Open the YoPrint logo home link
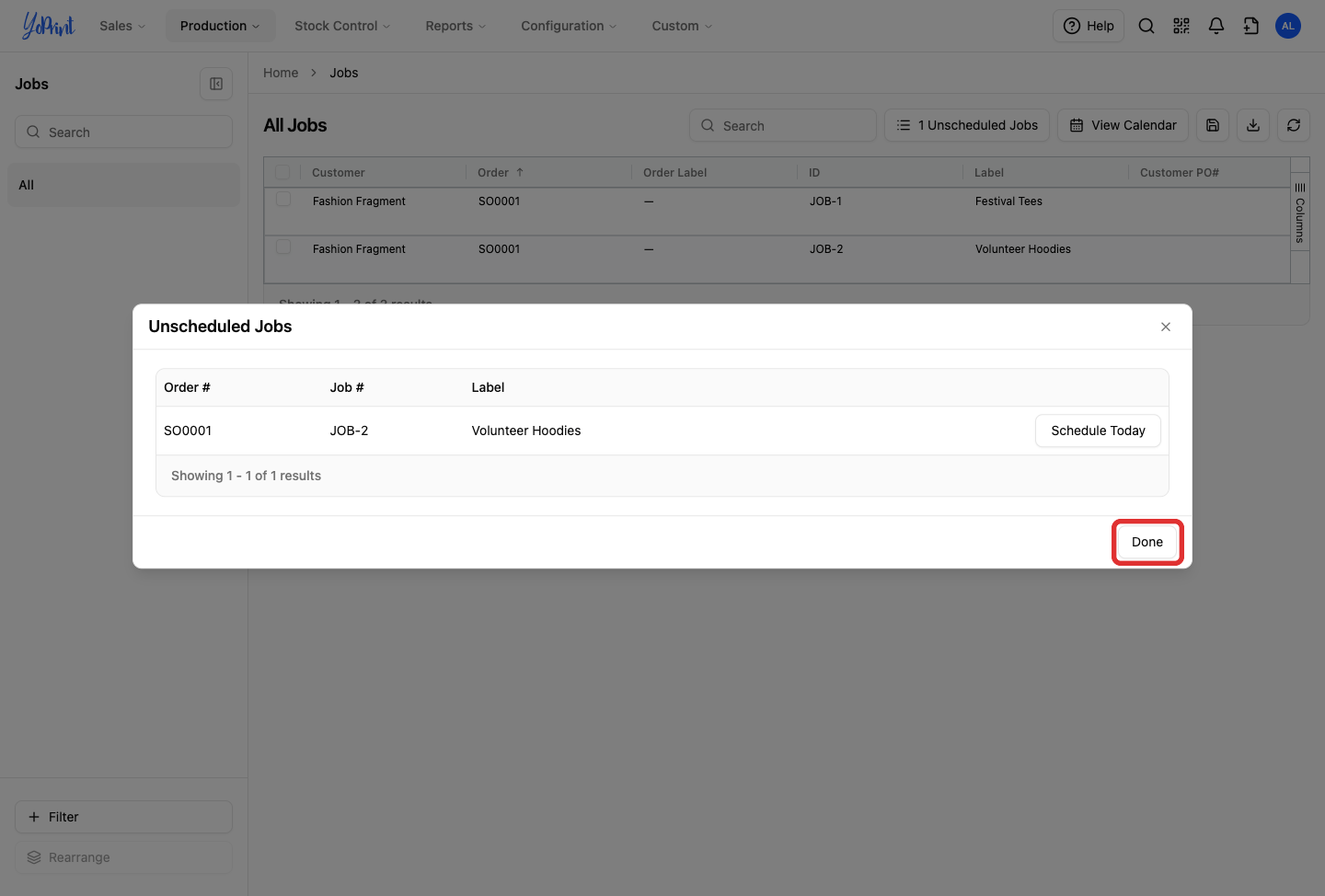 click(49, 26)
